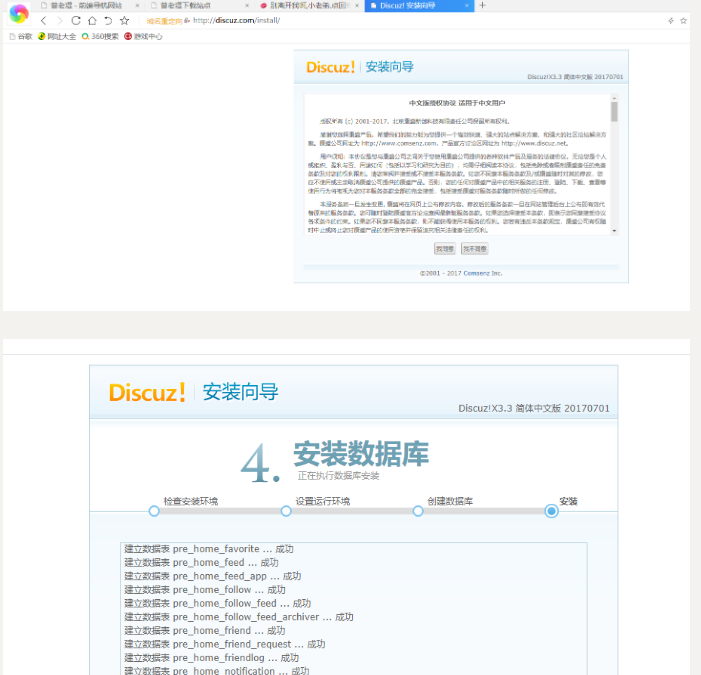The image size is (701, 675).
Task: Click the restore closed page undo icon
Action: (108, 21)
